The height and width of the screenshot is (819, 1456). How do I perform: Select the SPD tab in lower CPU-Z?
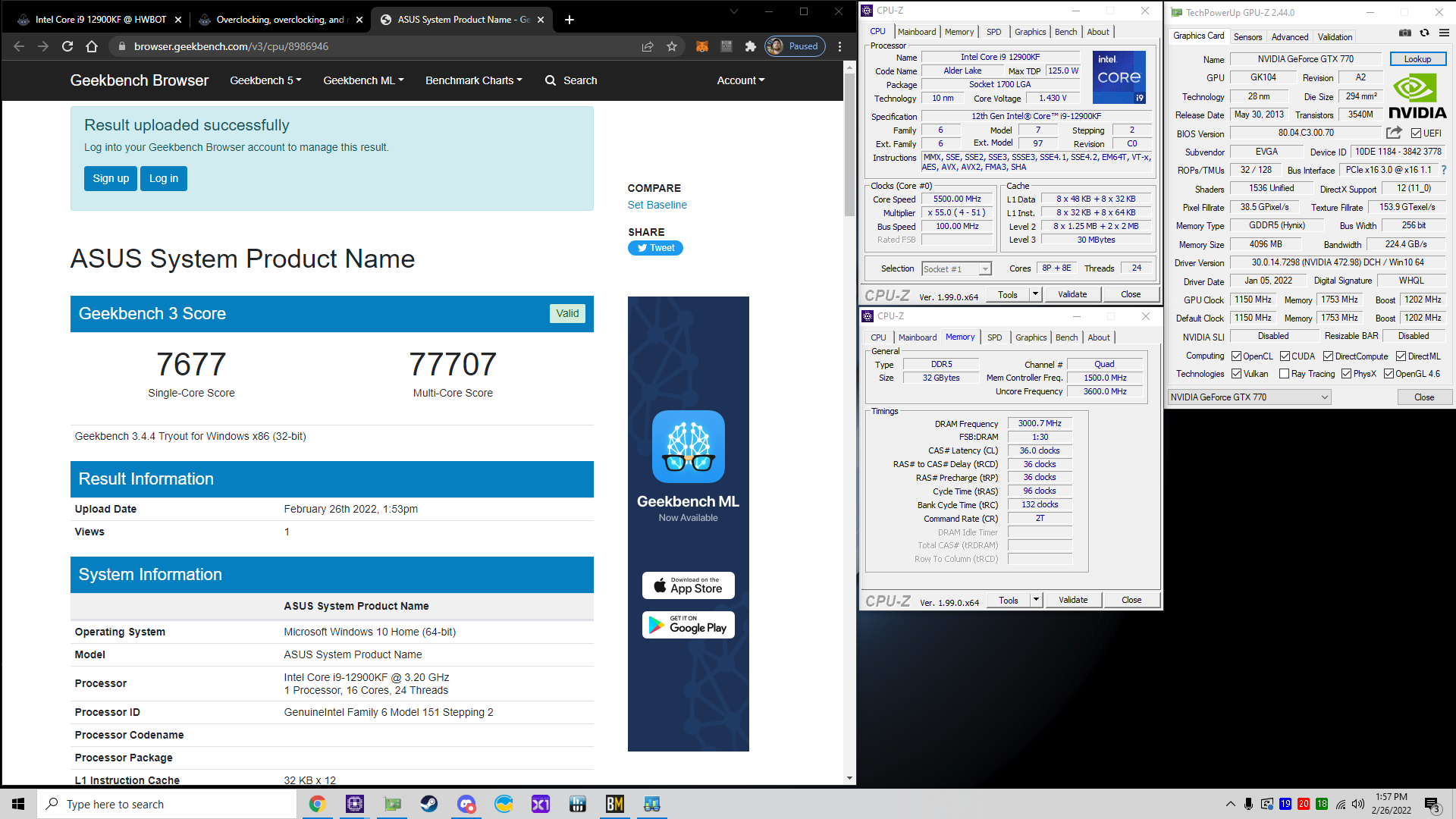pyautogui.click(x=995, y=337)
